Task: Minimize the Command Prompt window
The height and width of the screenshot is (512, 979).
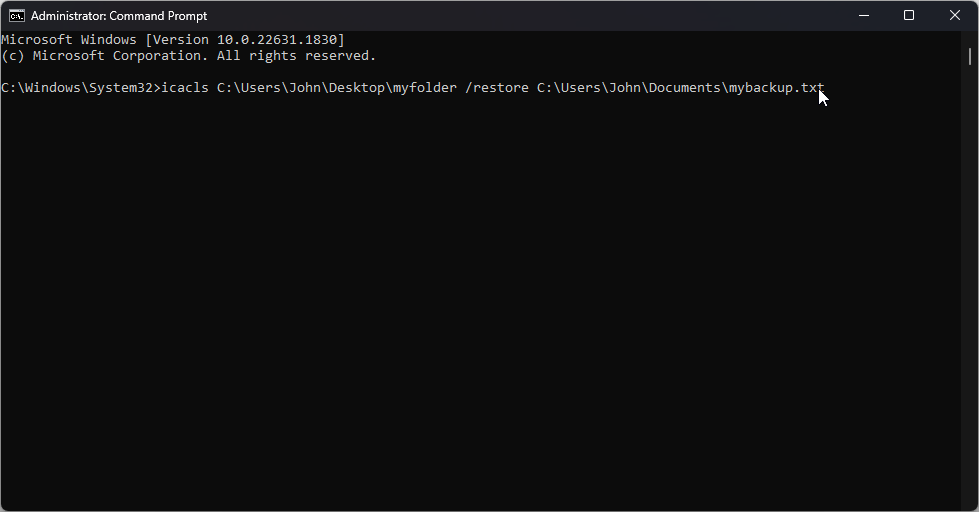Action: click(x=863, y=15)
